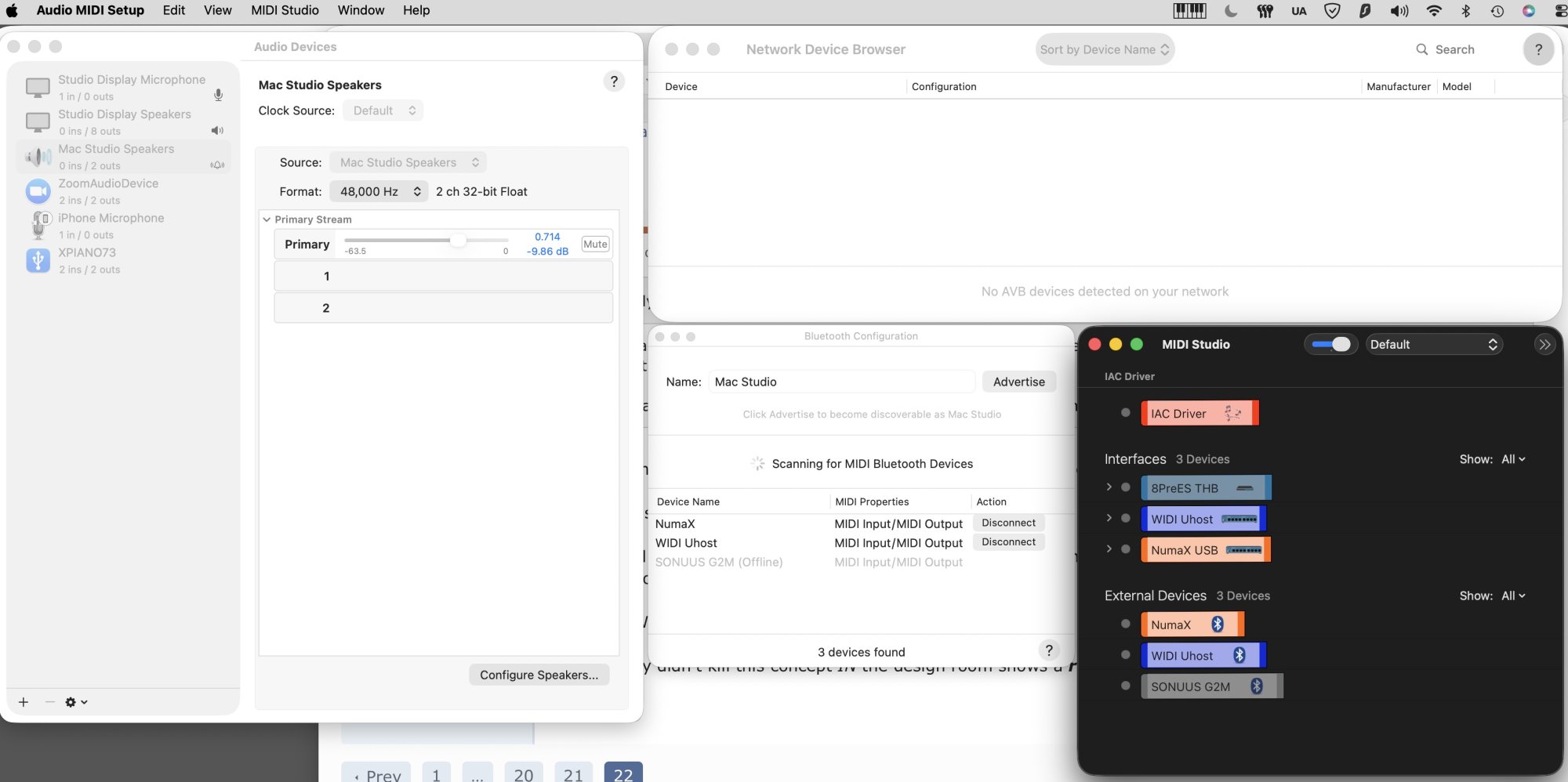Click the Configuration column header
Viewport: 1568px width, 782px height.
(x=944, y=86)
